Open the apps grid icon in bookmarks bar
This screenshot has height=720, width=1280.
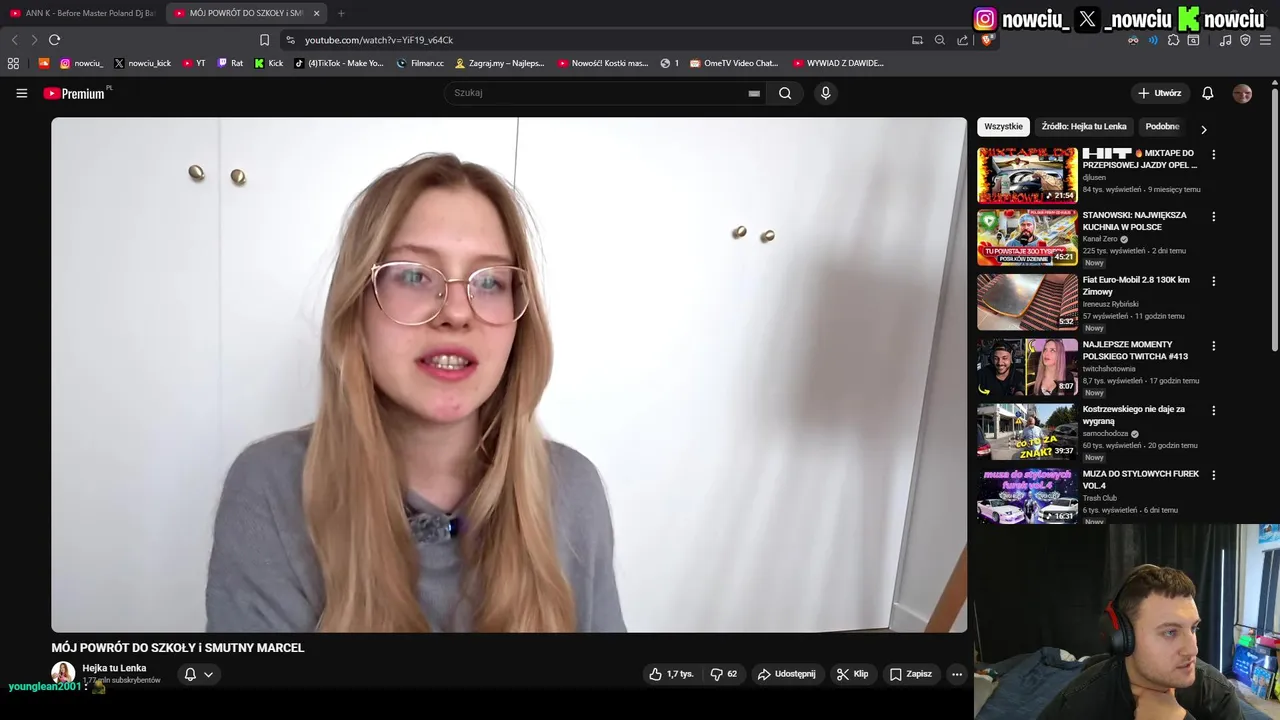coord(13,63)
